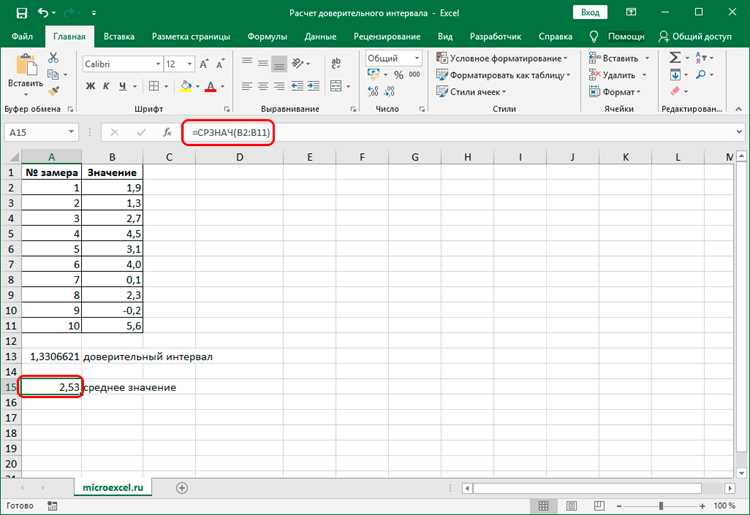Click the Merge Cells icon
This screenshot has width=750, height=515.
tap(336, 86)
